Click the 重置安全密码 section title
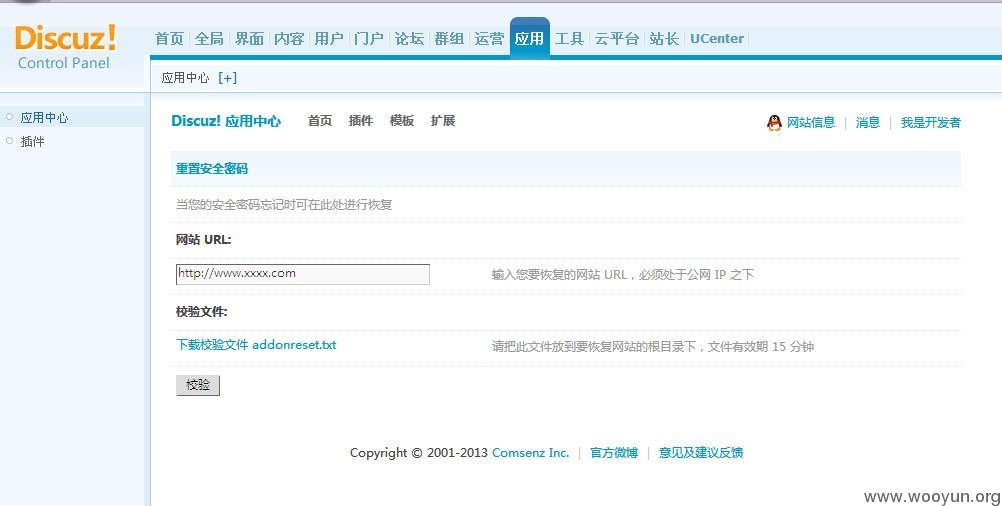The width and height of the screenshot is (1002, 506). pyautogui.click(x=212, y=169)
